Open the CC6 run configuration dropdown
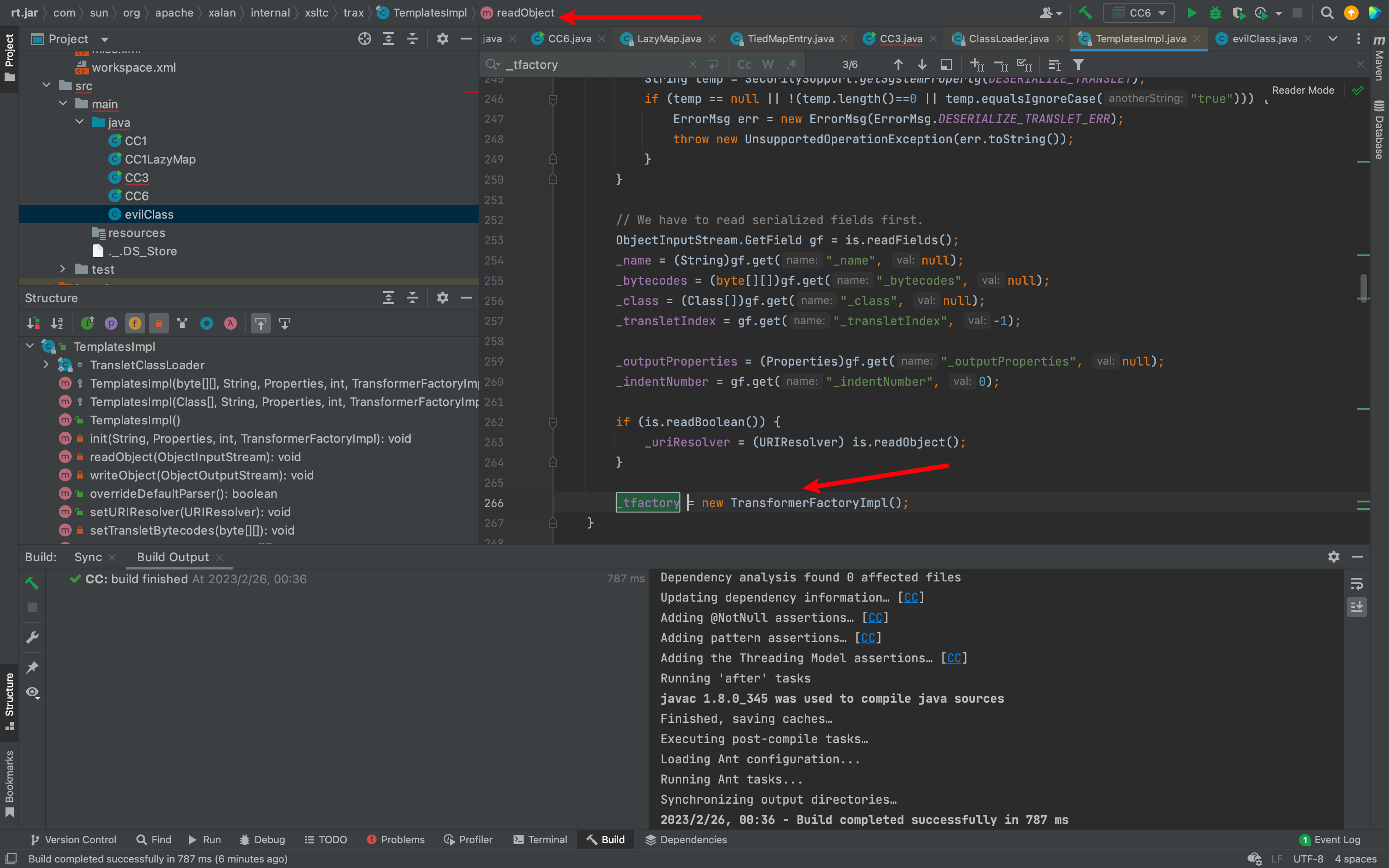Screen dimensions: 1389x868 tap(1139, 13)
